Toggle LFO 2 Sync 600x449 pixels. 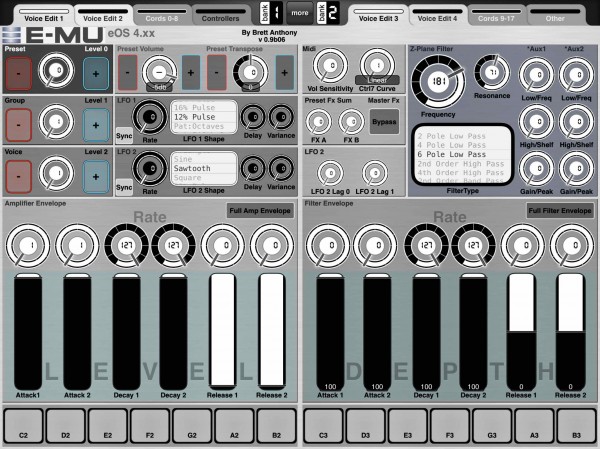(x=124, y=187)
